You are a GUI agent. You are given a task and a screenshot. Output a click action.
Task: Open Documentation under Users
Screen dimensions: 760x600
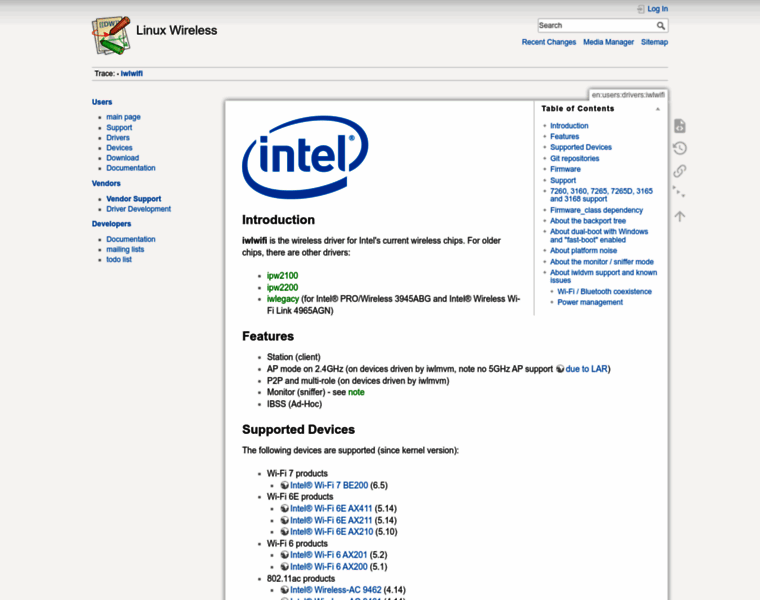click(131, 168)
